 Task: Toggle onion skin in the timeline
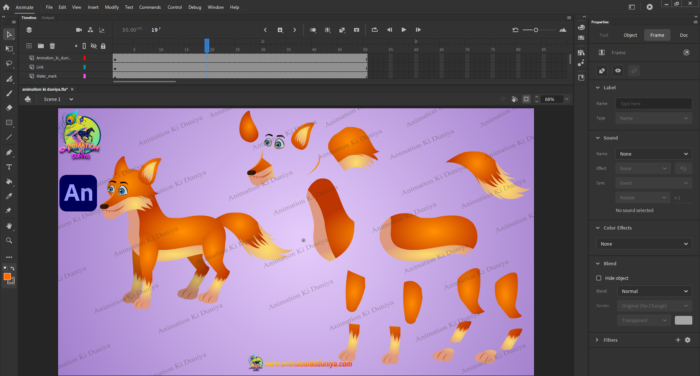click(313, 30)
